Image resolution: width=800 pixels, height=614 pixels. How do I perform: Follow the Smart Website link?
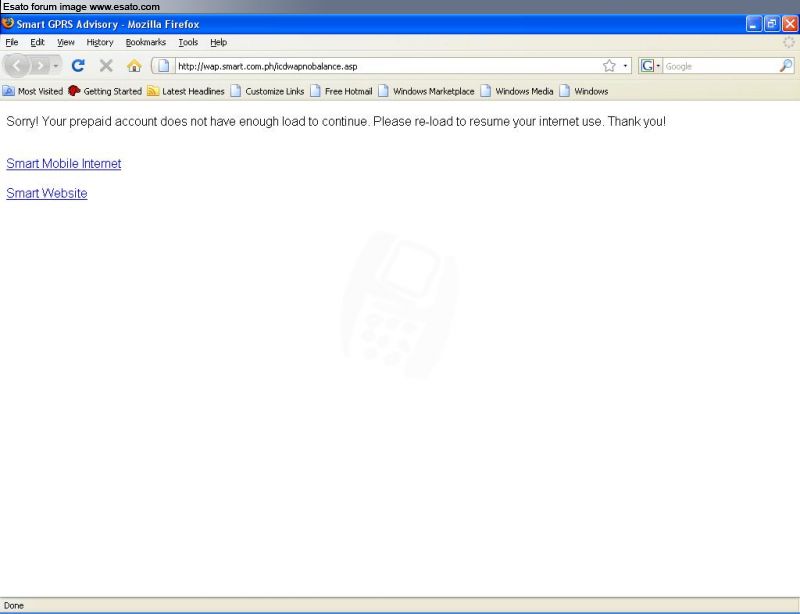click(x=47, y=193)
